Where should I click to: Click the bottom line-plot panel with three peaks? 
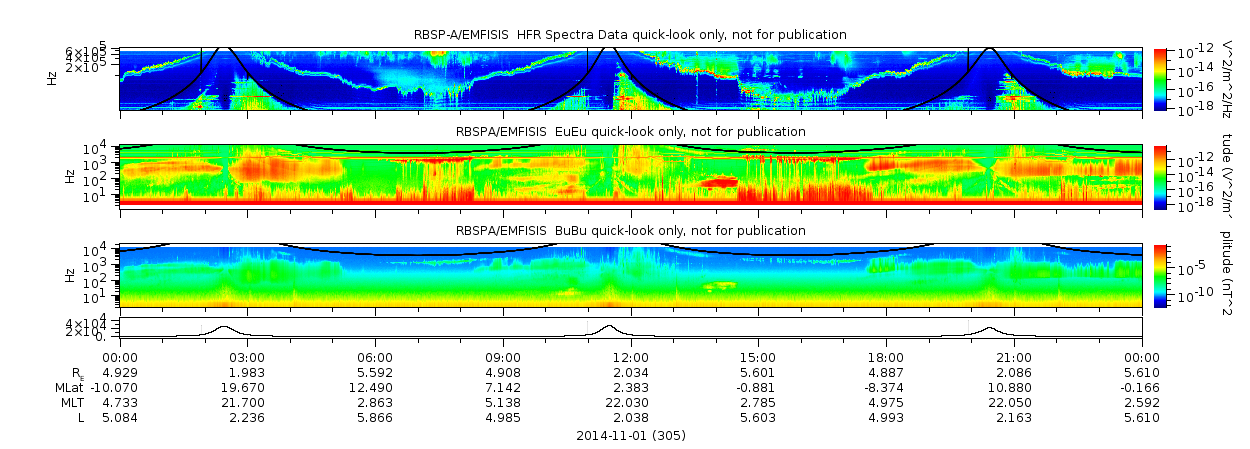[630, 329]
